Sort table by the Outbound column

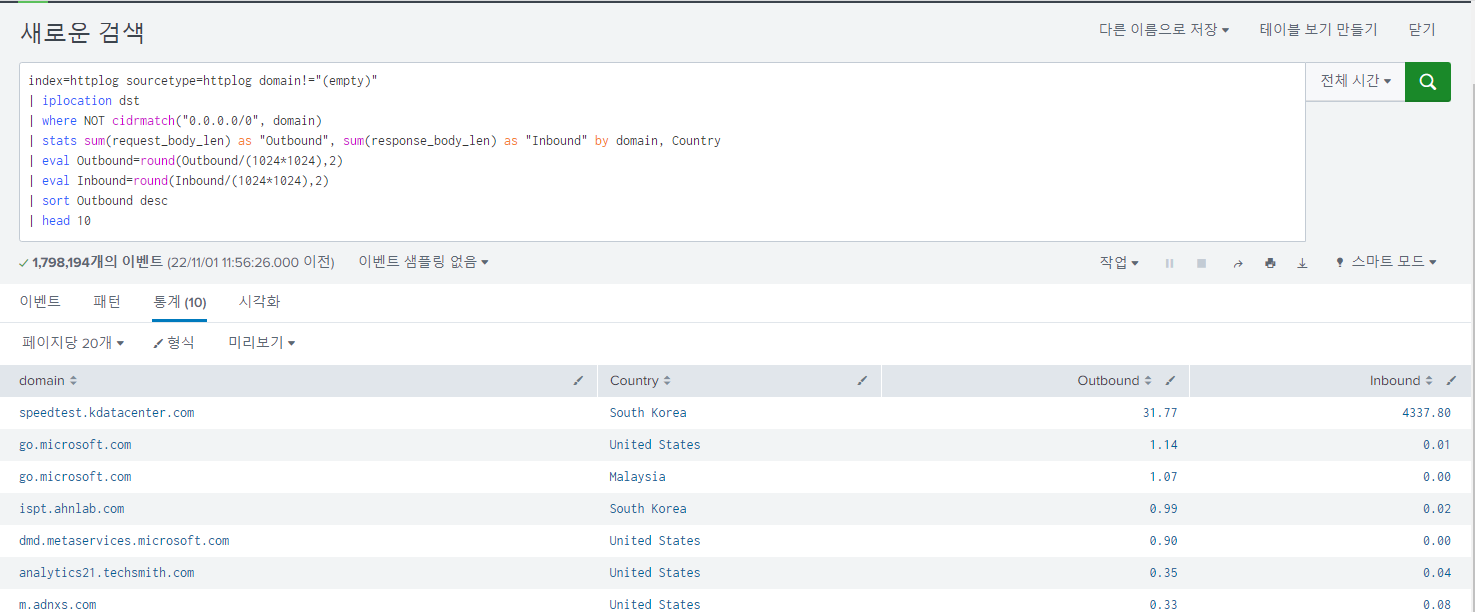tap(1114, 381)
